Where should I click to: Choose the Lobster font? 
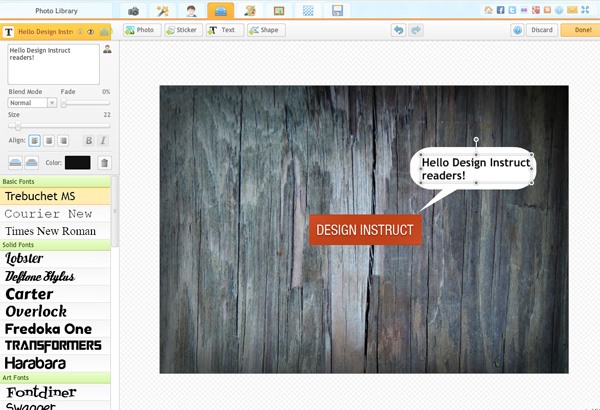(55, 259)
